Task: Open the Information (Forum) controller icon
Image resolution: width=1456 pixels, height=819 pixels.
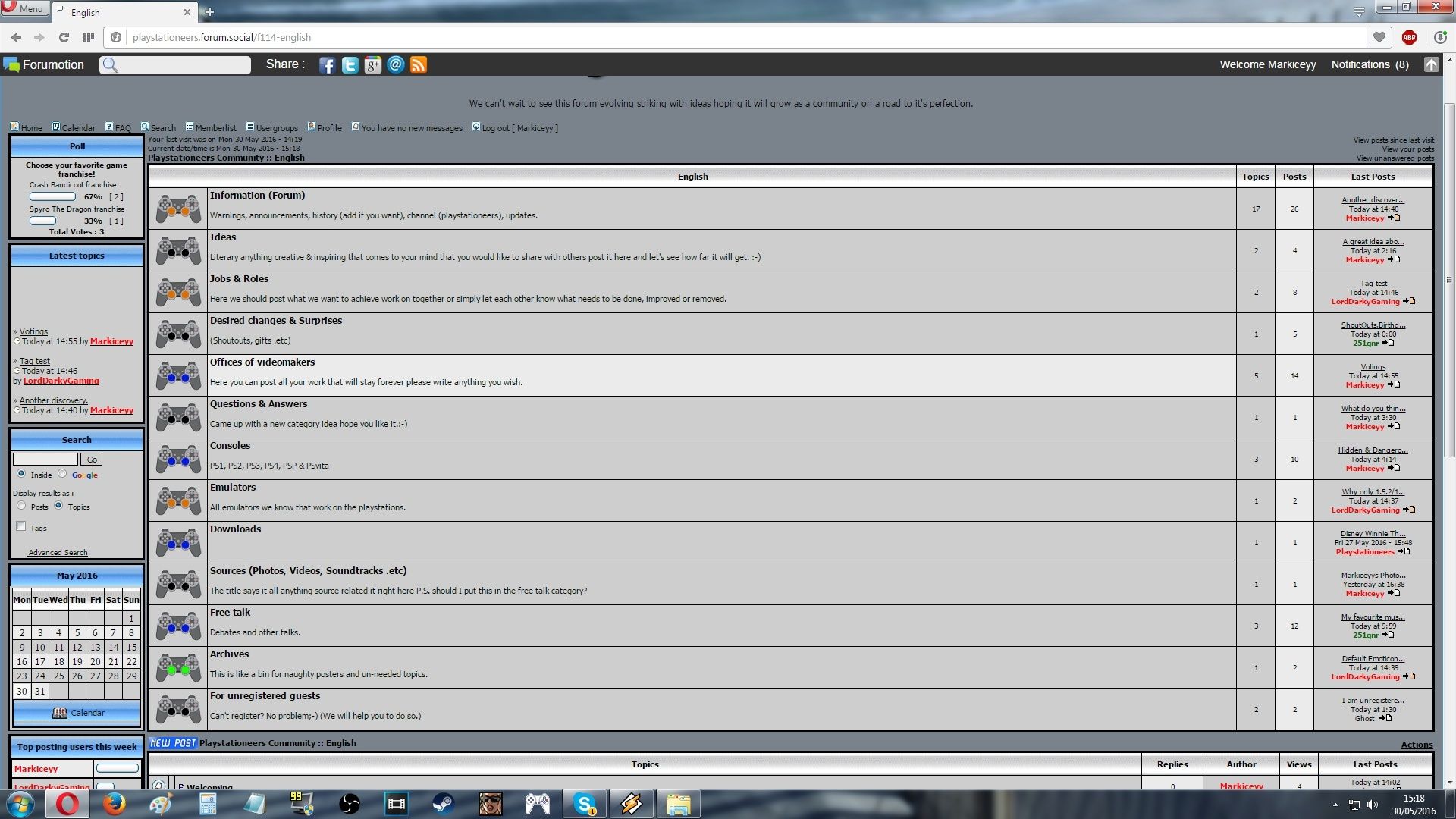Action: pos(178,209)
